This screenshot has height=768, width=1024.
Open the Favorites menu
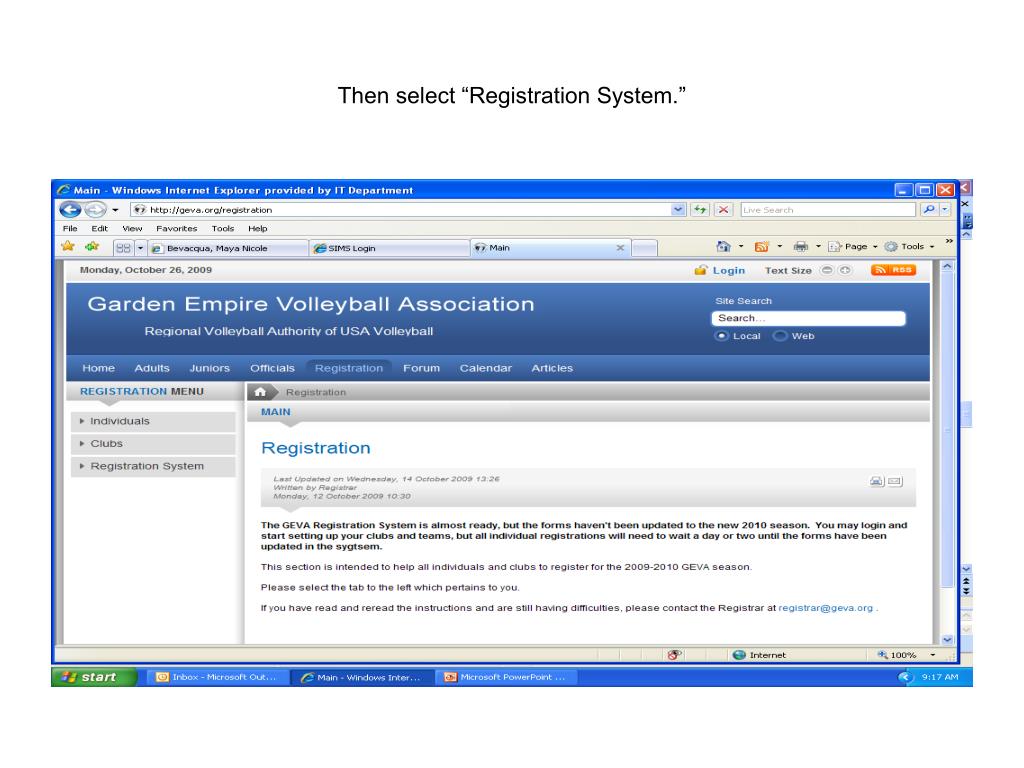[x=176, y=229]
